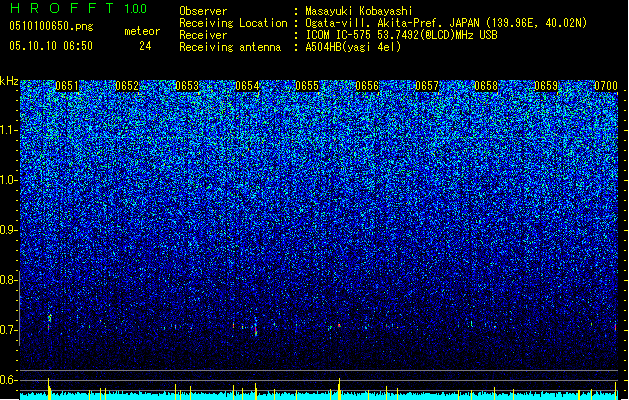
Task: Select observer name Masayuki Kobayashi
Action: coord(359,11)
